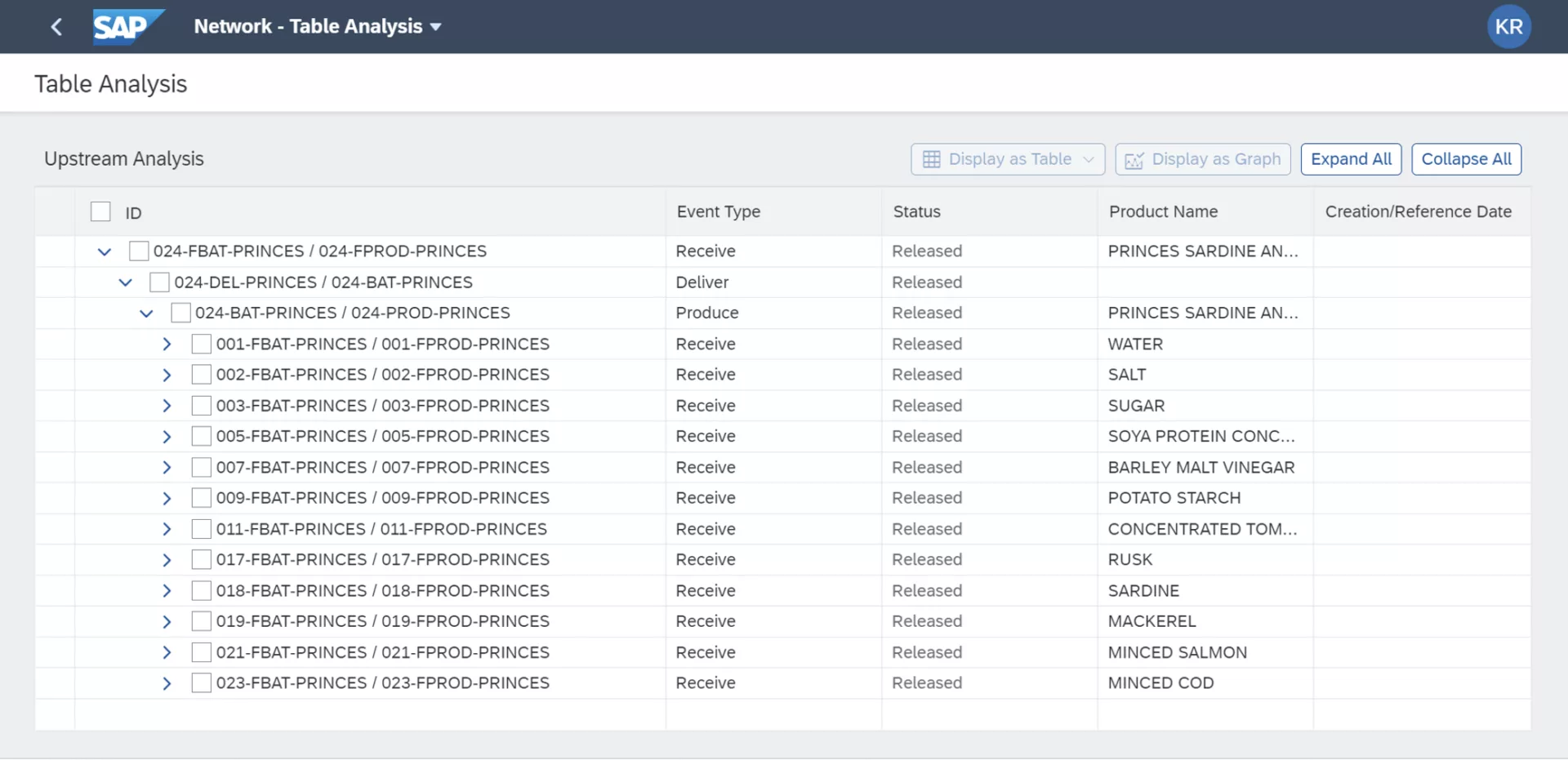
Task: Click the SAP logo
Action: [x=128, y=27]
